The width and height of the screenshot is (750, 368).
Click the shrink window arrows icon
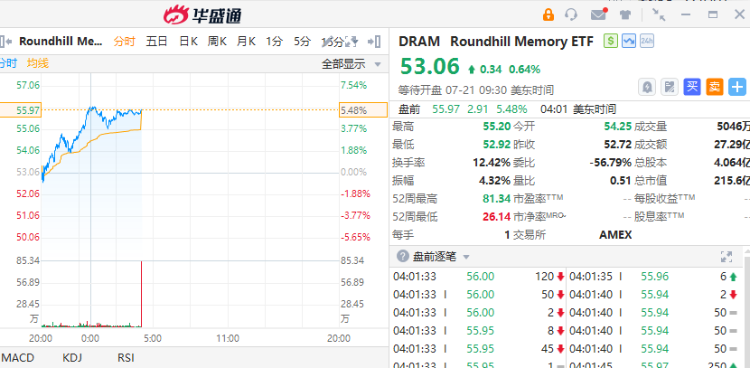[659, 15]
